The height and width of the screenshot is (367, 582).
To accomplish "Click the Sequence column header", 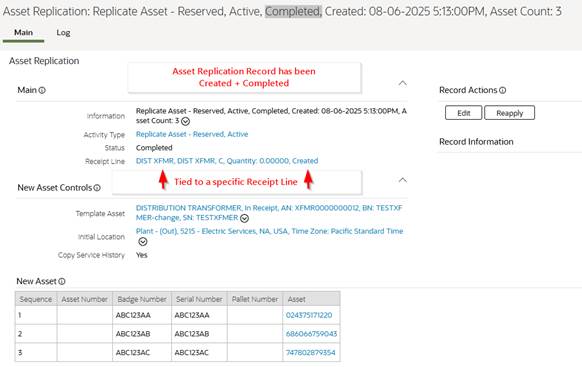I will (x=36, y=299).
